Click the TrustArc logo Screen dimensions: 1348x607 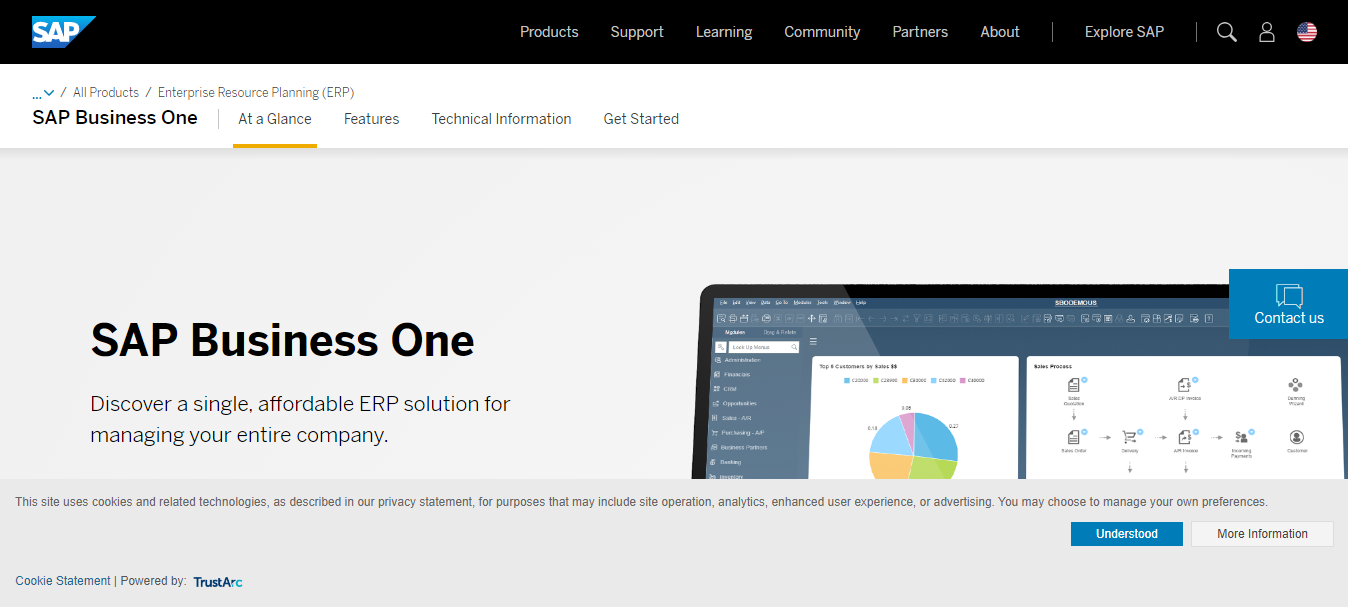tap(218, 581)
